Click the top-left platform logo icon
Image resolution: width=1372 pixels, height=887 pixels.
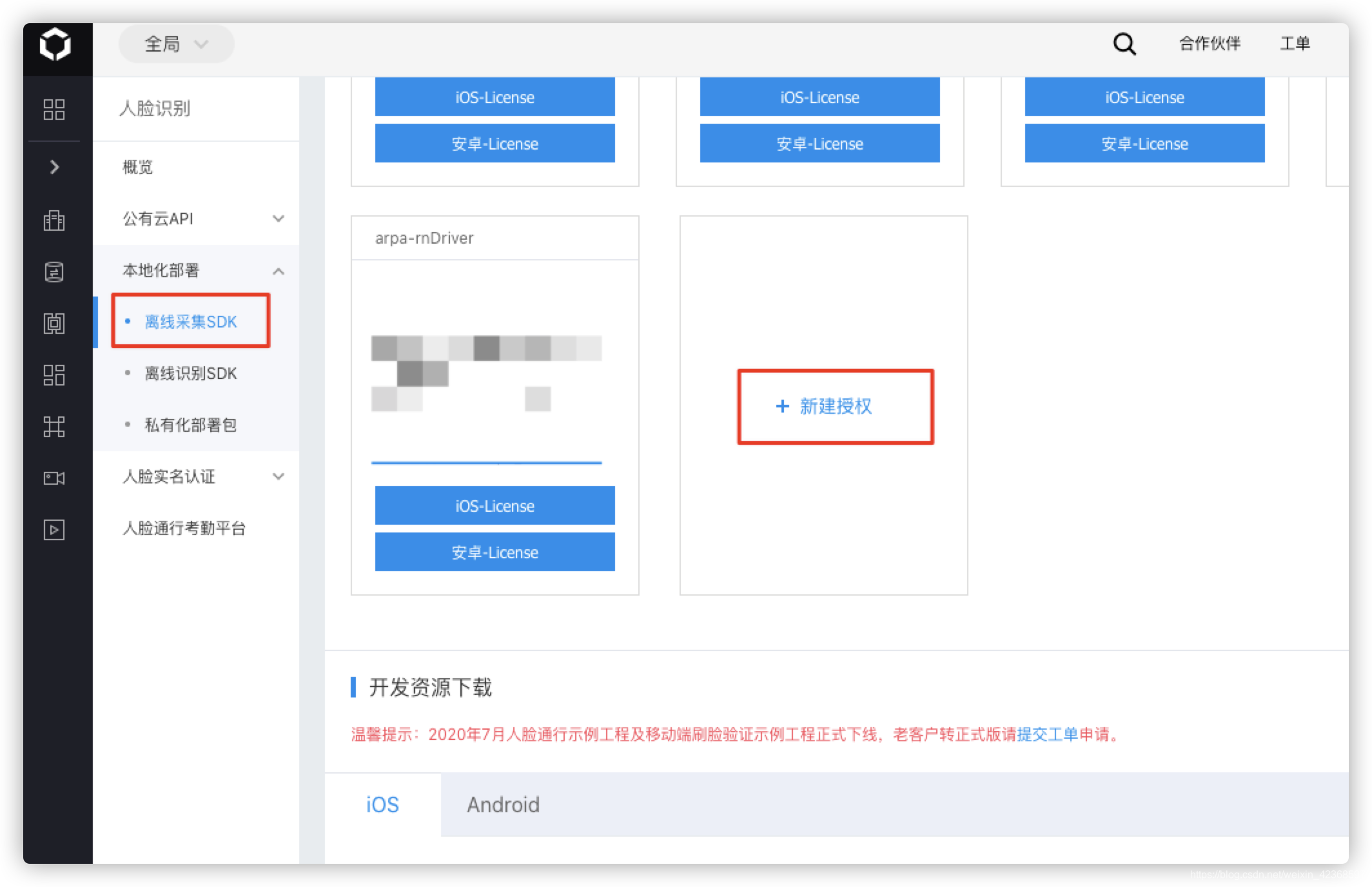pos(55,45)
